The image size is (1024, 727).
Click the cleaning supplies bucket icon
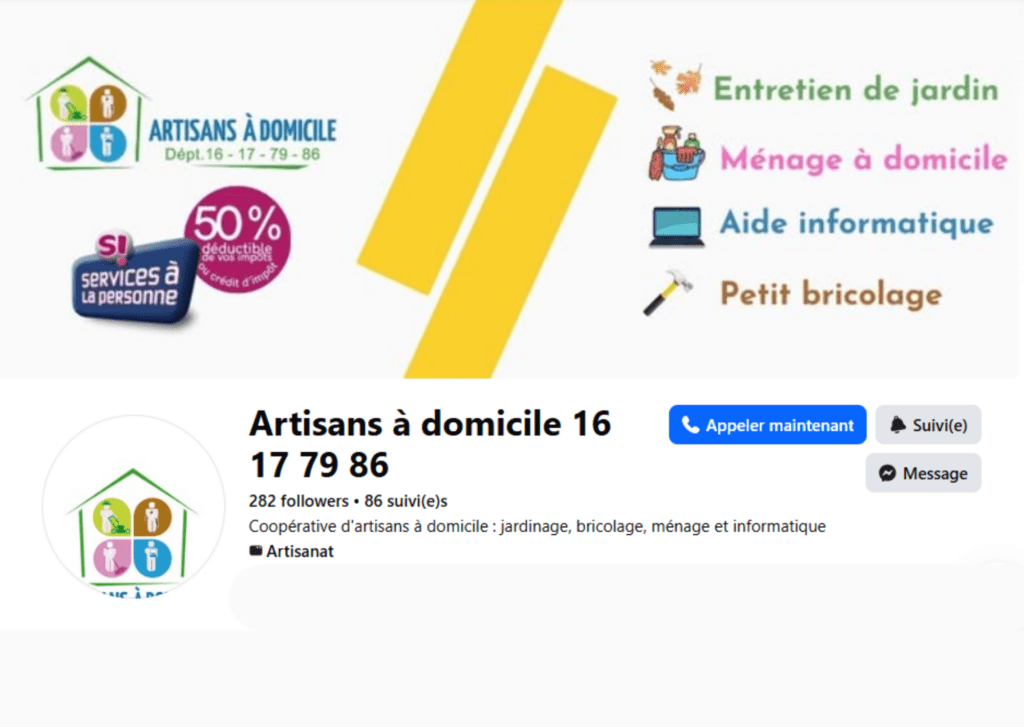point(676,154)
